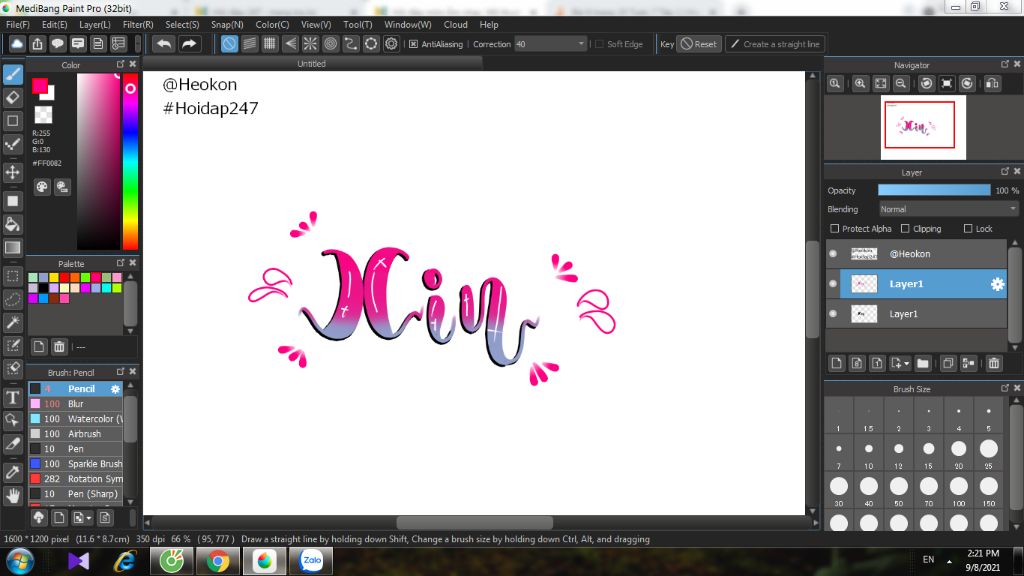The height and width of the screenshot is (576, 1024).
Task: Select the Sparkle Brush
Action: (76, 464)
